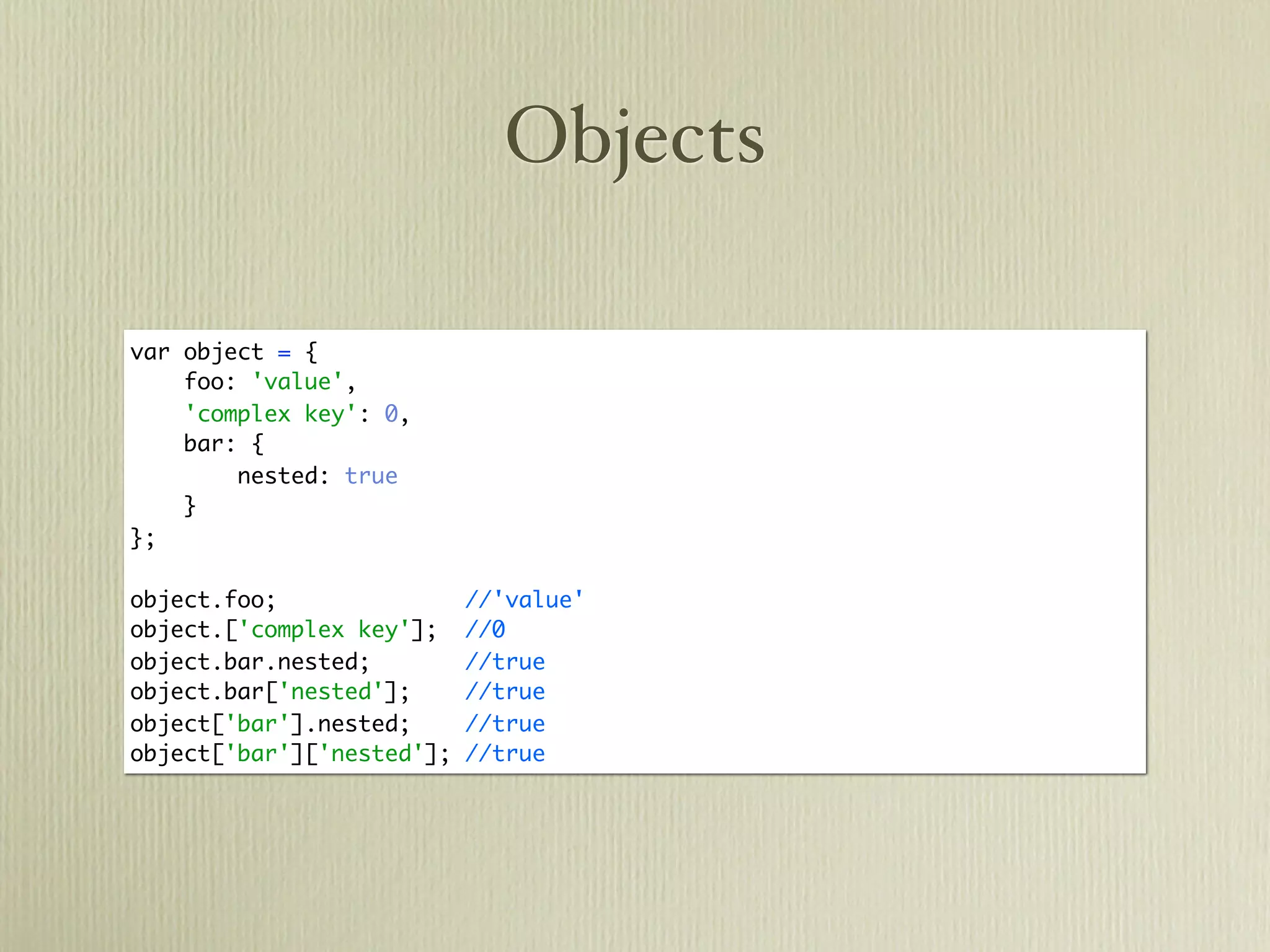This screenshot has height=952, width=1270.
Task: Click the foo: 'value' property line
Action: pos(269,382)
